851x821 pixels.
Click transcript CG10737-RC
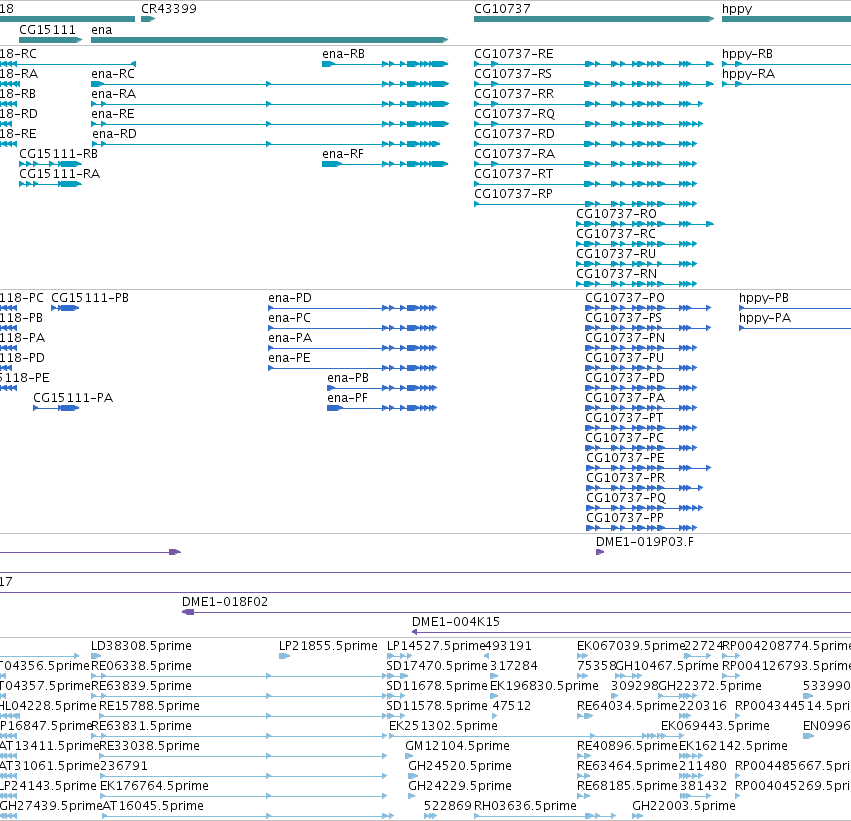click(637, 244)
